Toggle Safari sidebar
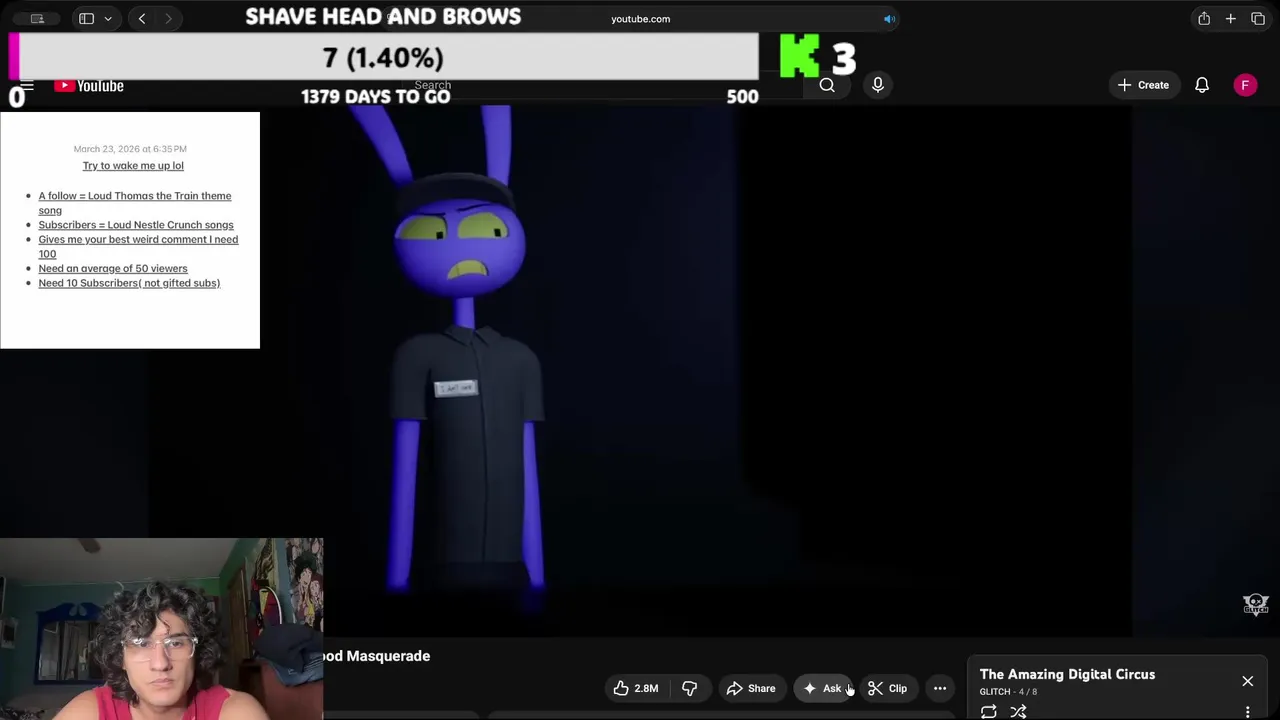This screenshot has height=720, width=1280. 86,18
